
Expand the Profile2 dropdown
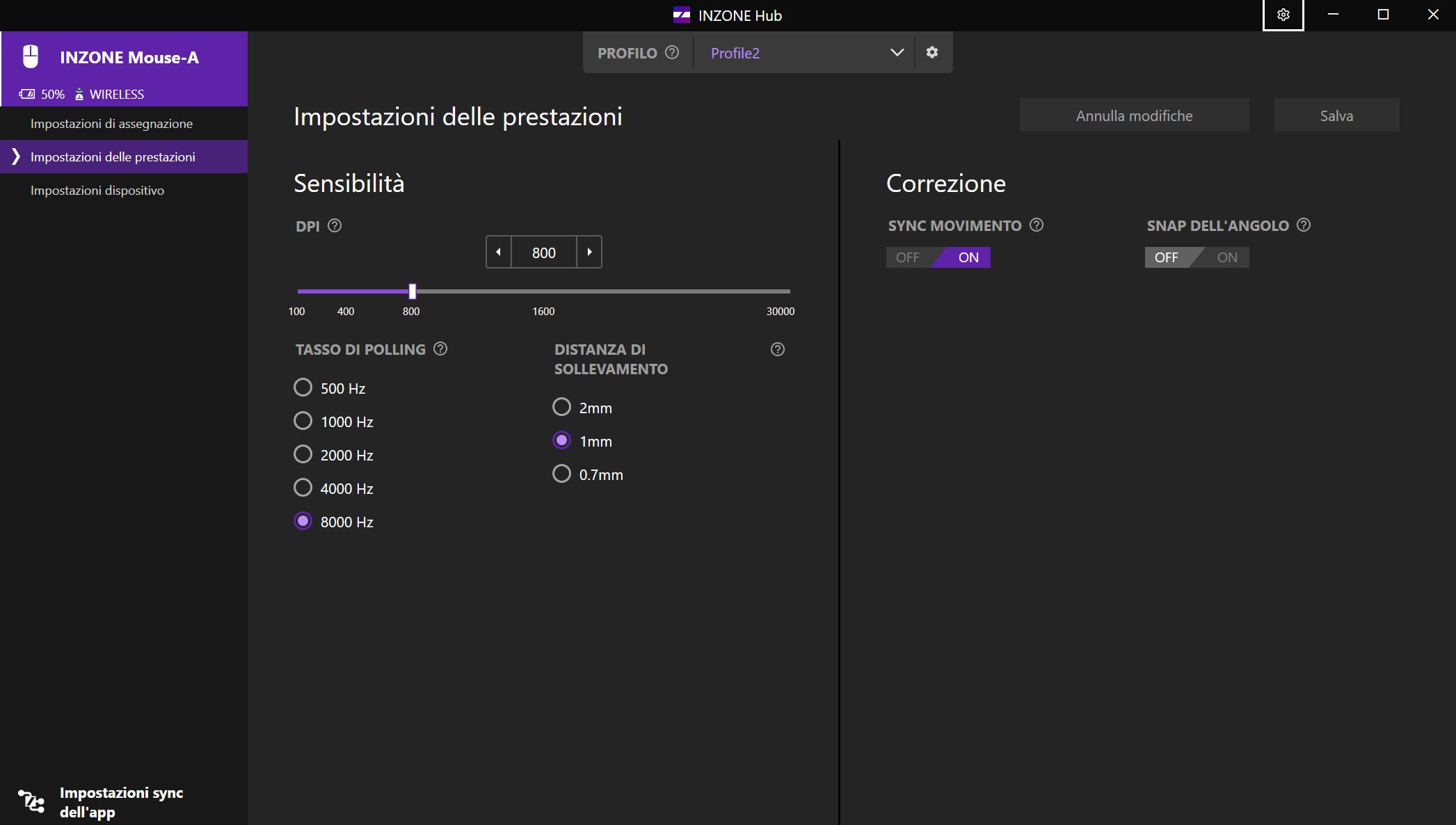tap(897, 52)
